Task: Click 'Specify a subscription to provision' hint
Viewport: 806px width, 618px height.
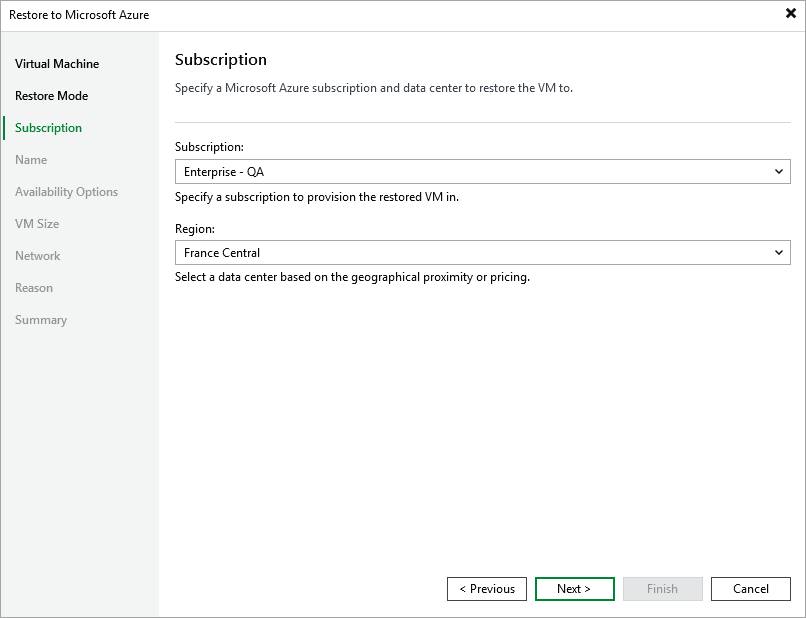Action: [x=317, y=197]
